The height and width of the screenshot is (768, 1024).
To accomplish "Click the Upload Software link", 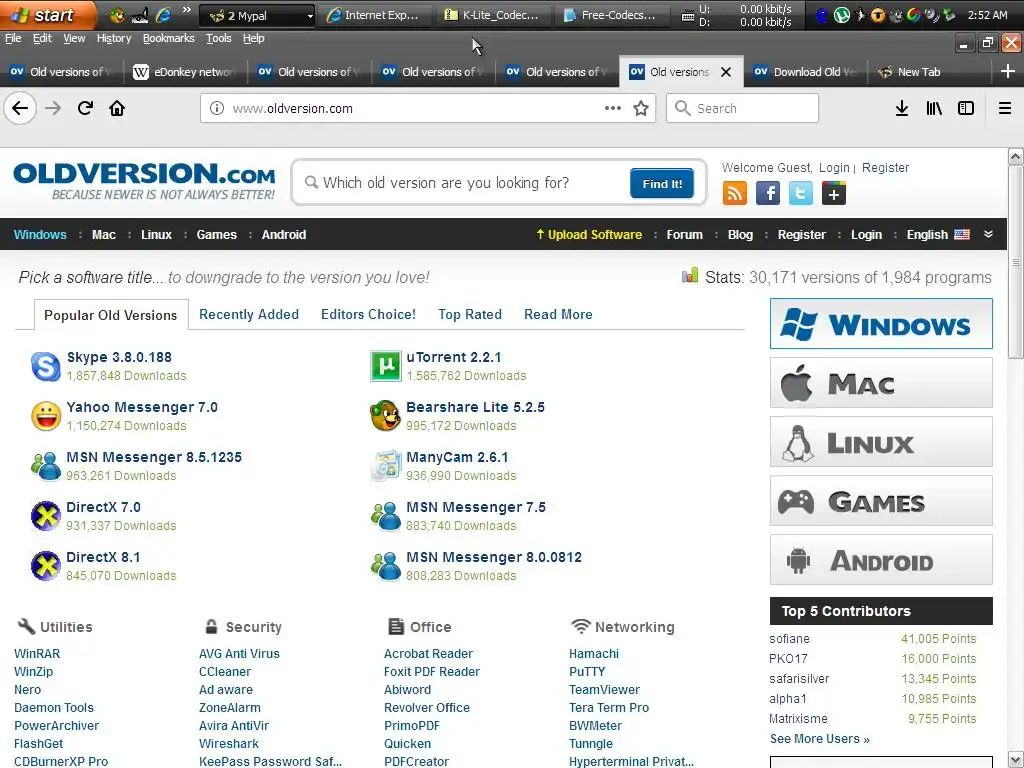I will [588, 234].
